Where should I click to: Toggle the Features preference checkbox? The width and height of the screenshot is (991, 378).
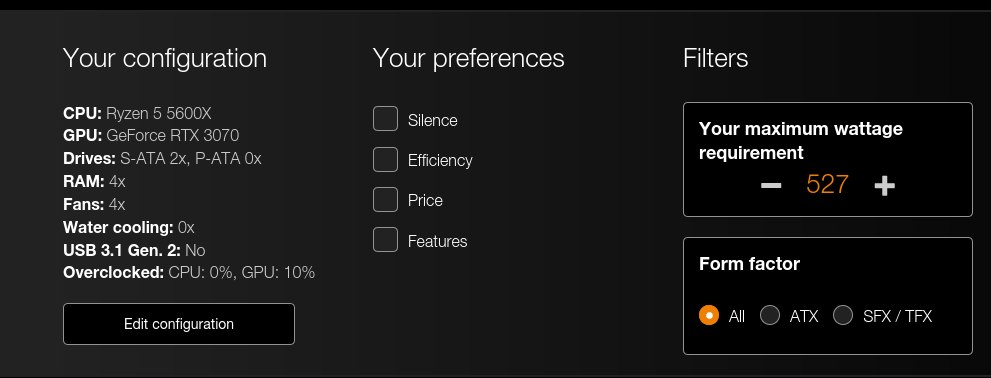click(385, 240)
